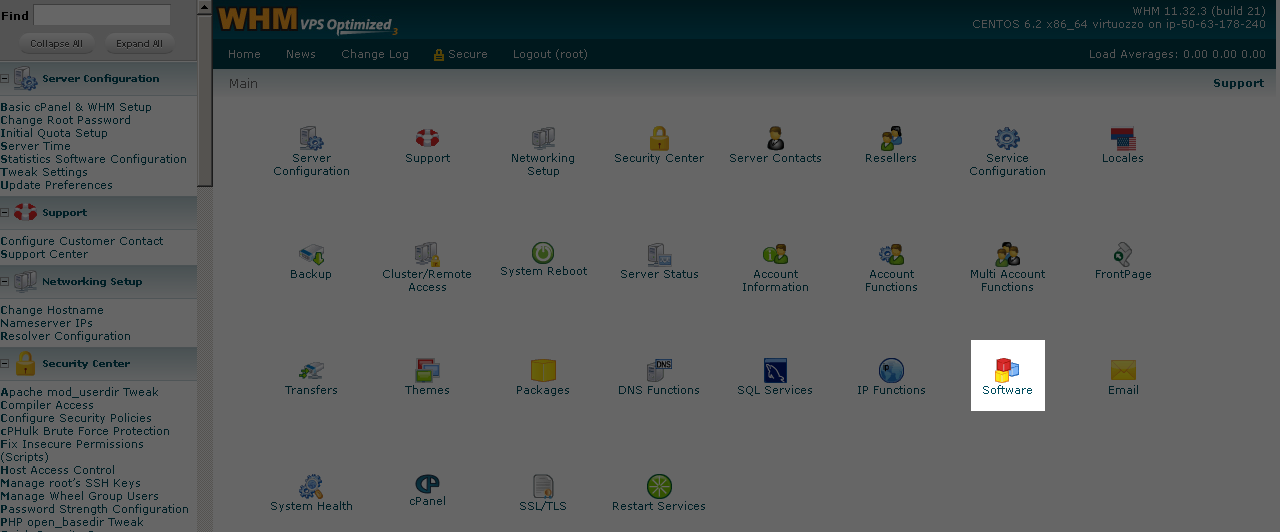Open Nameserver IPs sidebar link
The height and width of the screenshot is (532, 1280).
click(46, 323)
